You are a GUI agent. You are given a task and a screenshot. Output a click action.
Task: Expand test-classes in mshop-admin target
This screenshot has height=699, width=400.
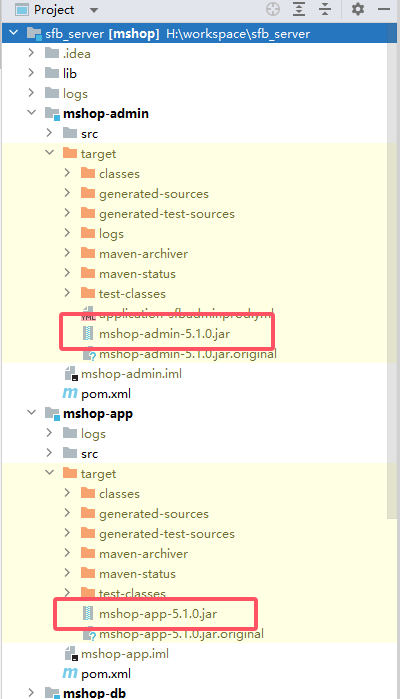(x=67, y=292)
